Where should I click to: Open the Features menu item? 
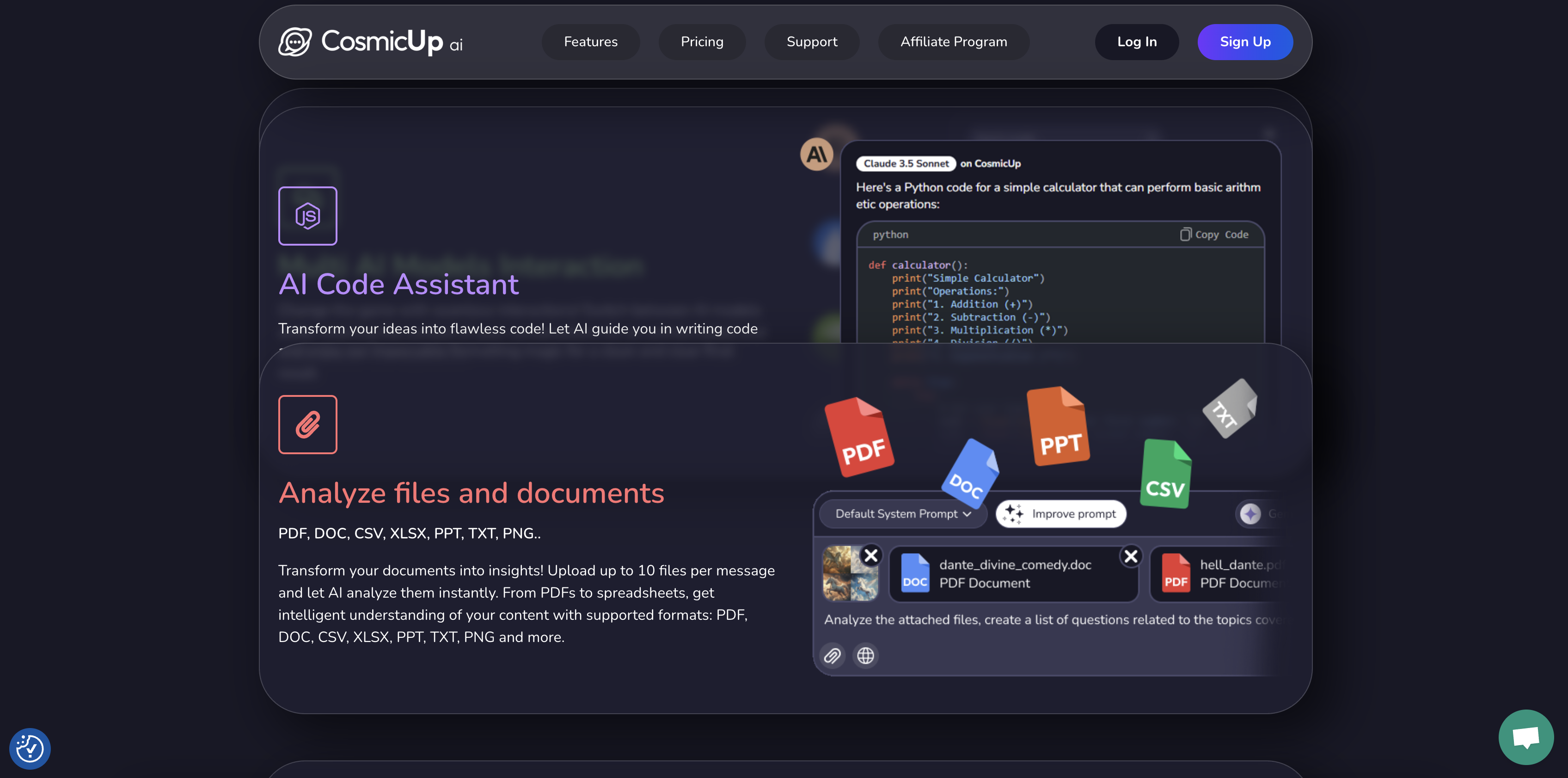[590, 42]
